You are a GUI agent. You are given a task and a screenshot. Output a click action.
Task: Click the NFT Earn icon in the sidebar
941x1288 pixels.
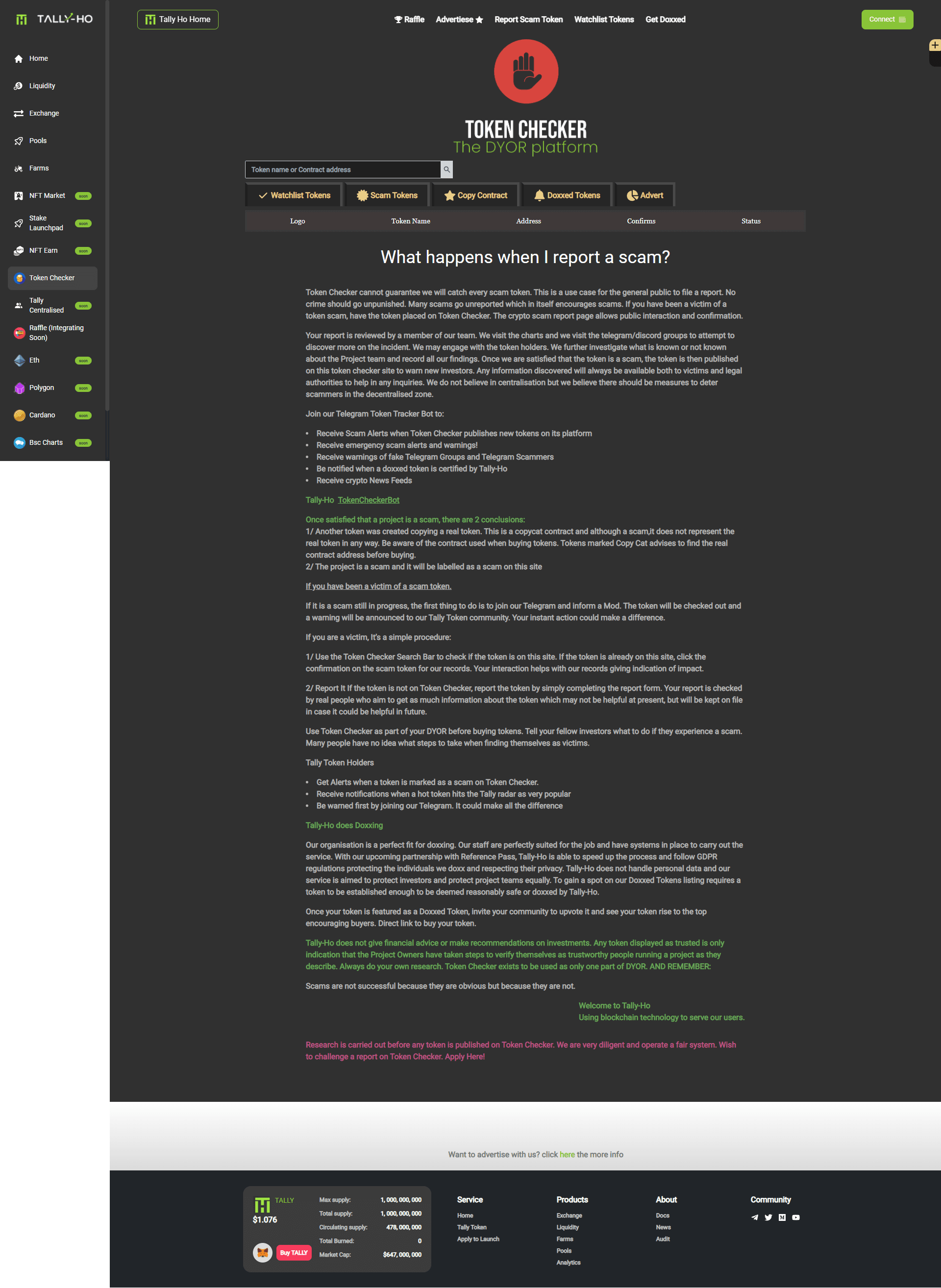[19, 250]
